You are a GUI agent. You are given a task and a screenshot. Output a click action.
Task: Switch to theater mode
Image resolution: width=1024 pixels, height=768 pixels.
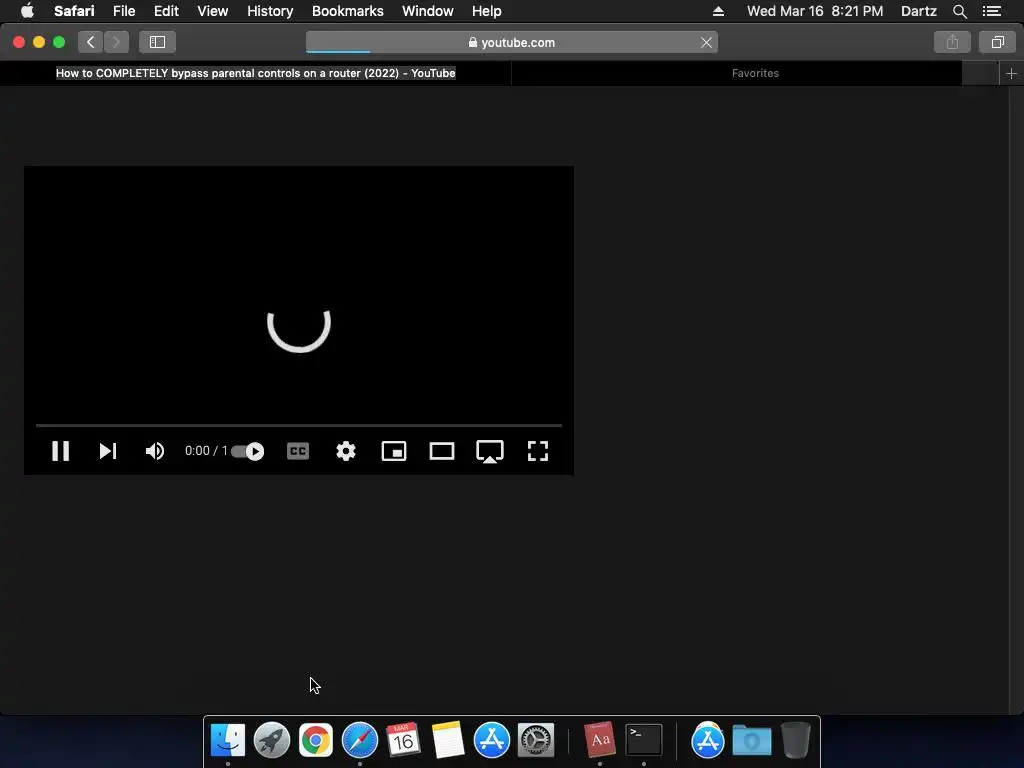coord(441,451)
